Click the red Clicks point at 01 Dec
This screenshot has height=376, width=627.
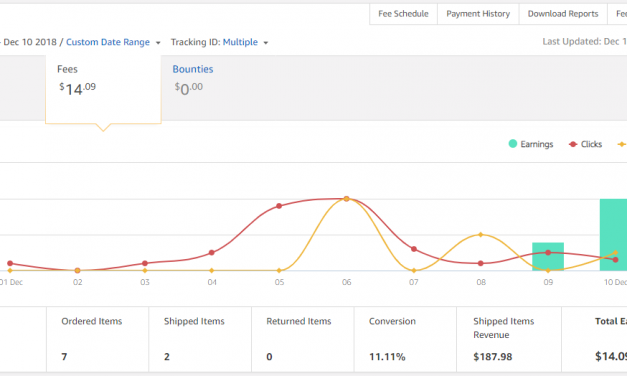pyautogui.click(x=10, y=263)
